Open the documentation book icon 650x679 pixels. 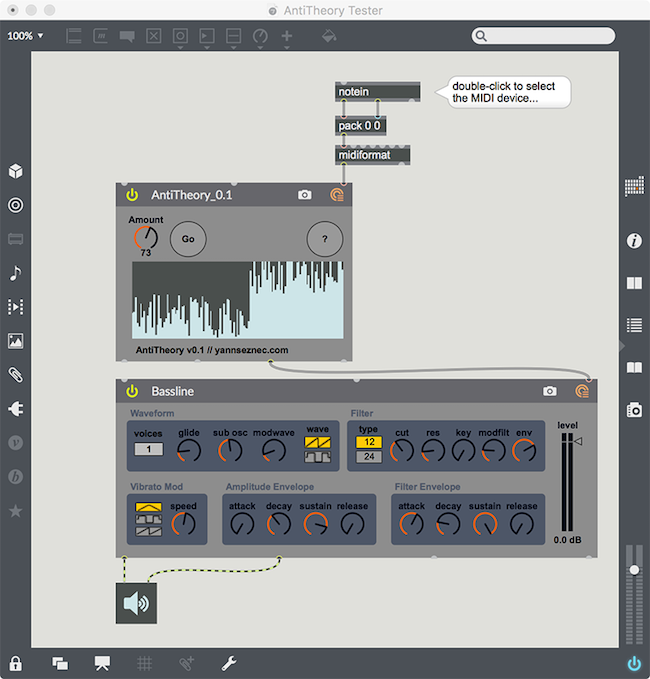634,368
